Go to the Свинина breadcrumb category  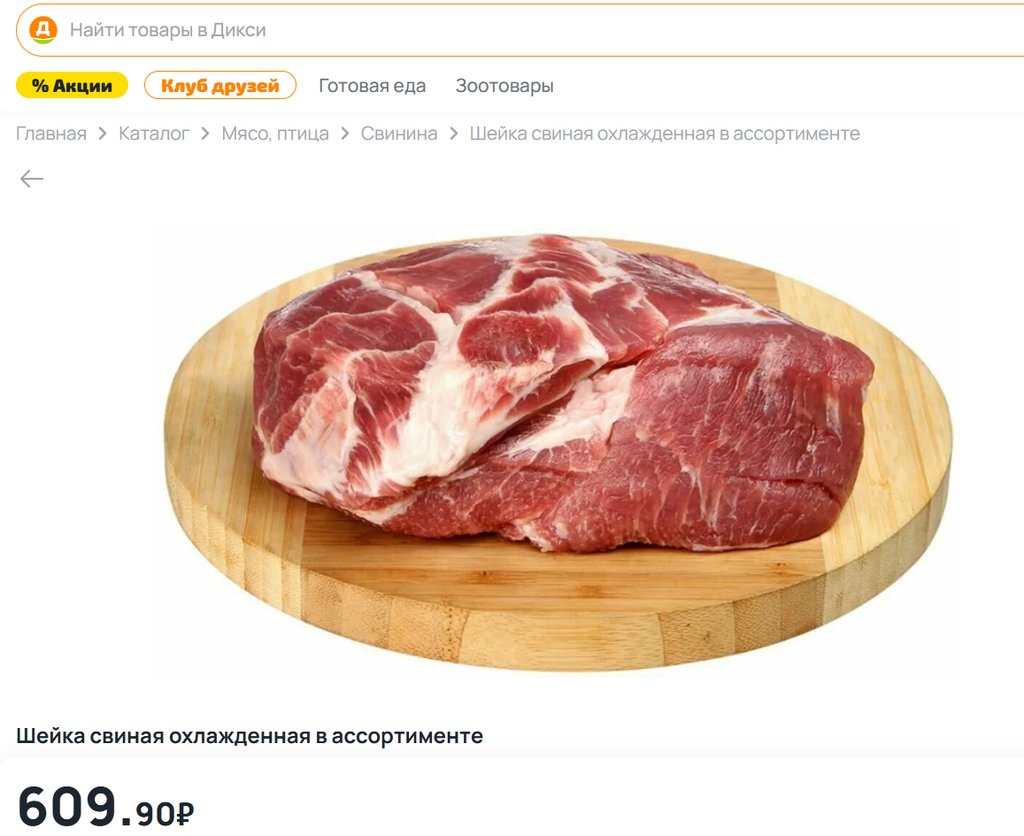[x=399, y=133]
